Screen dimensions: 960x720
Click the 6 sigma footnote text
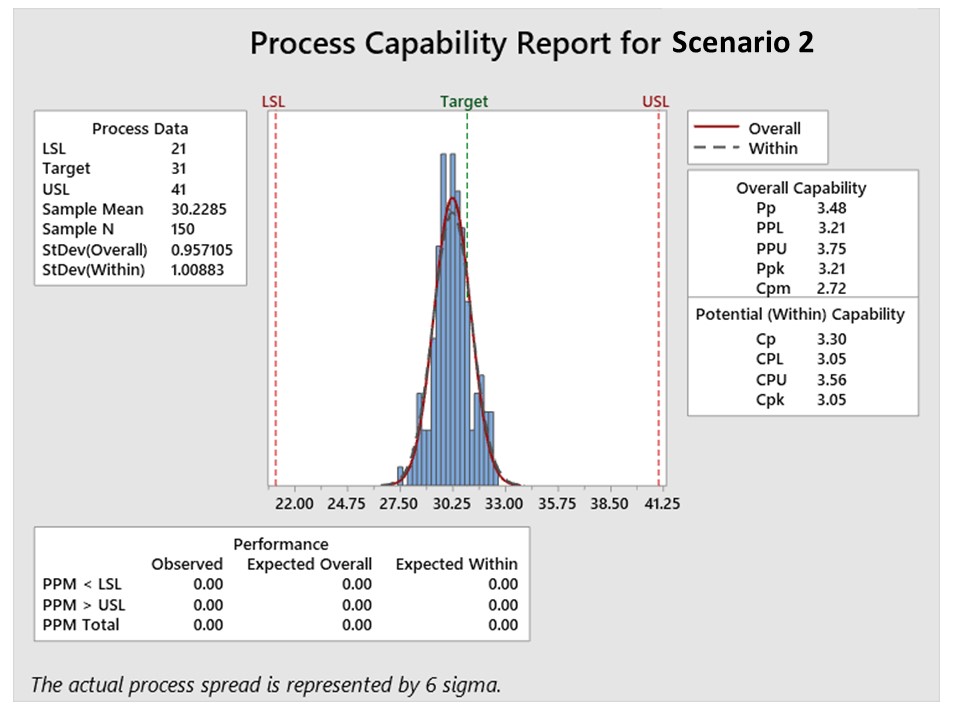click(x=266, y=685)
